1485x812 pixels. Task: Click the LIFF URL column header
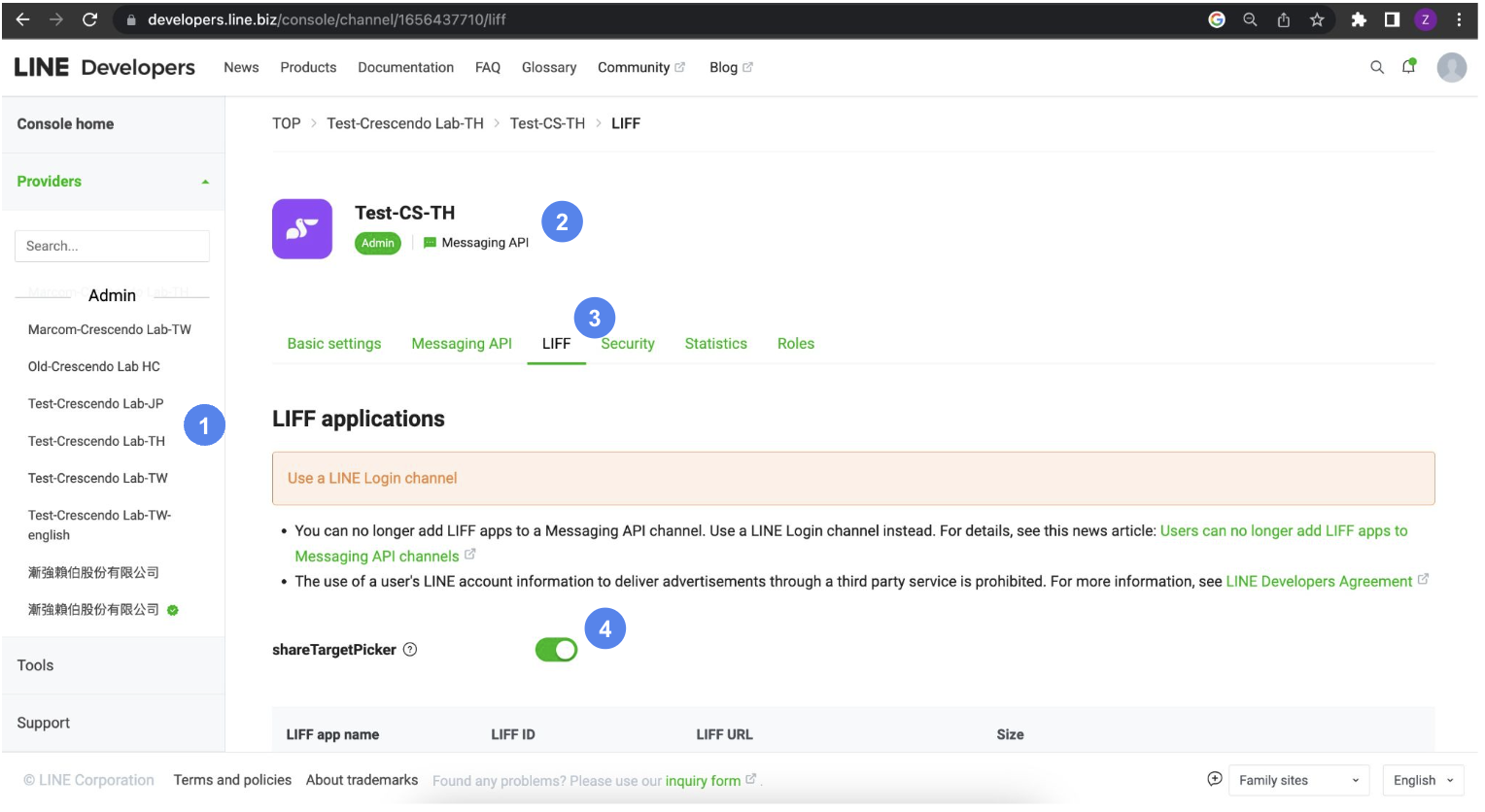coord(724,734)
